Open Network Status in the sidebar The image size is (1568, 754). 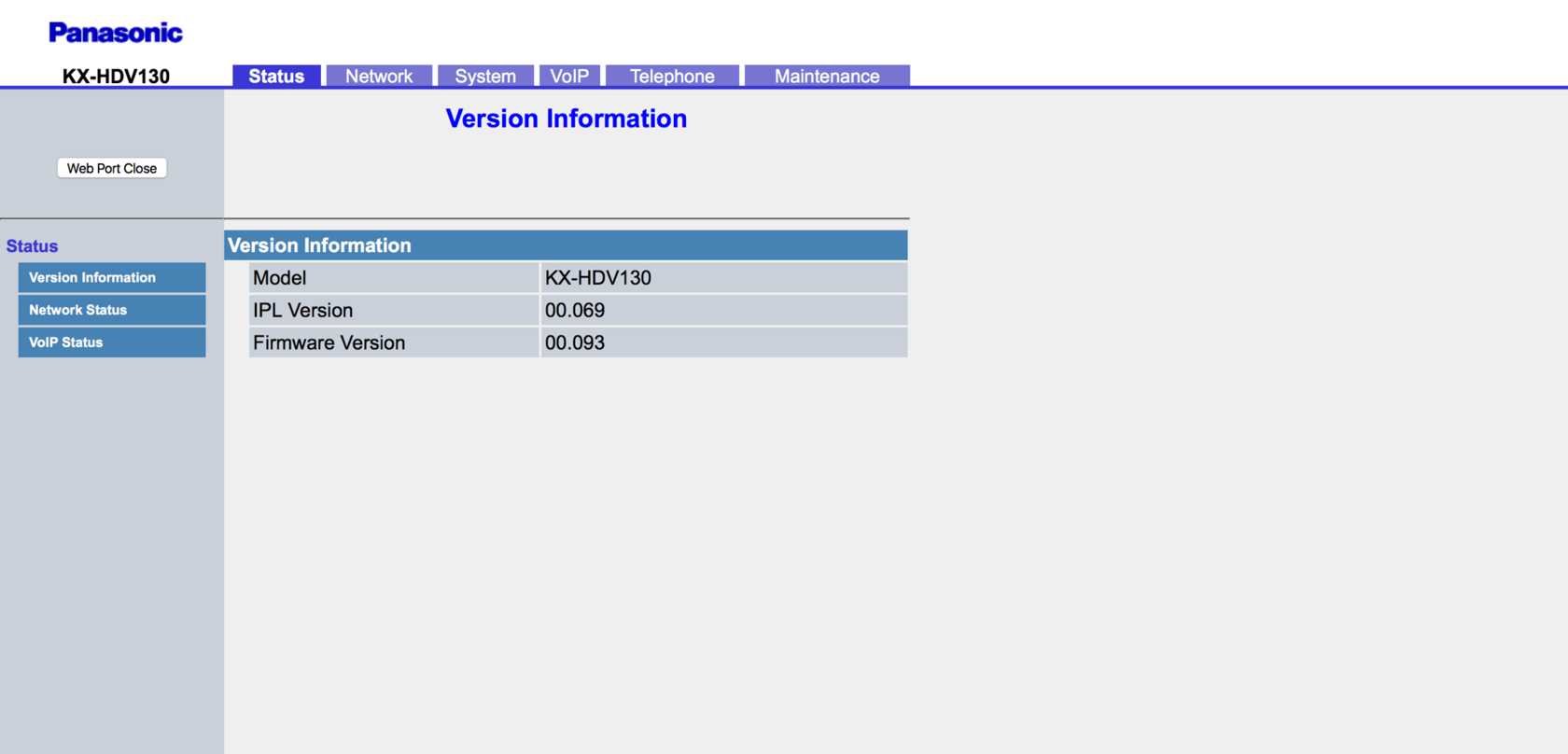112,310
